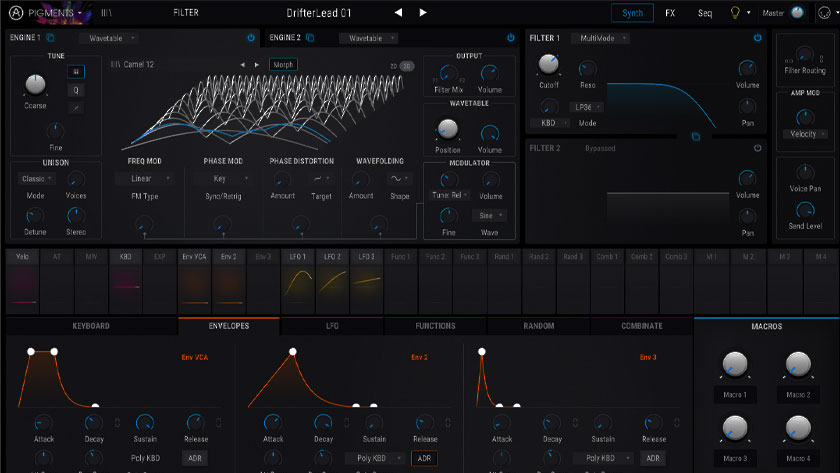Toggle the Engine 1 power button
Screen dimensions: 840x473
click(x=251, y=38)
